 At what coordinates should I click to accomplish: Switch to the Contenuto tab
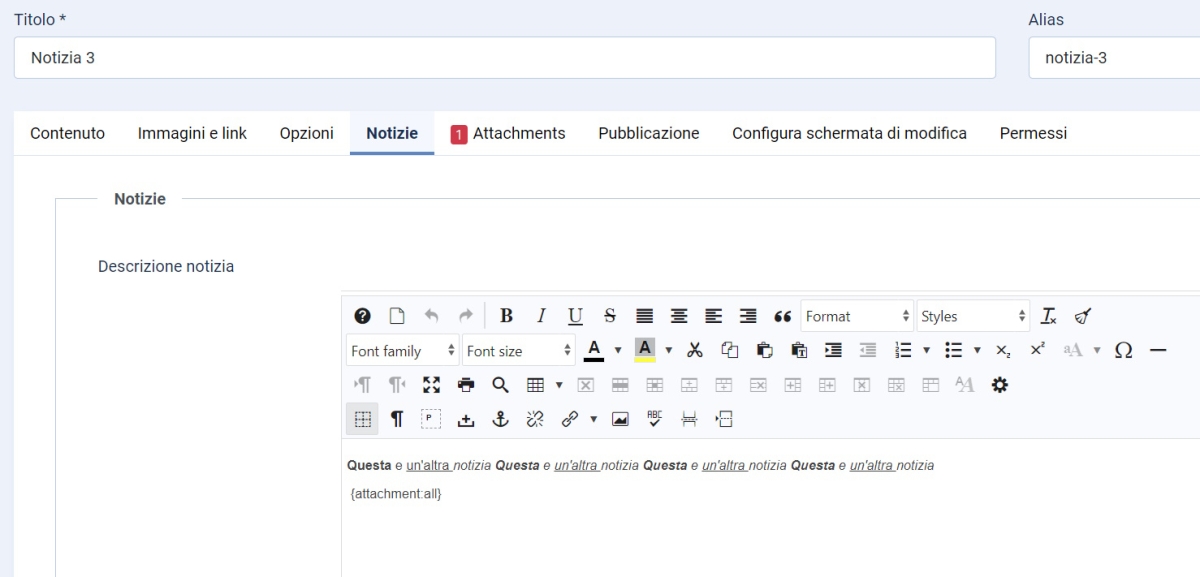(x=67, y=133)
